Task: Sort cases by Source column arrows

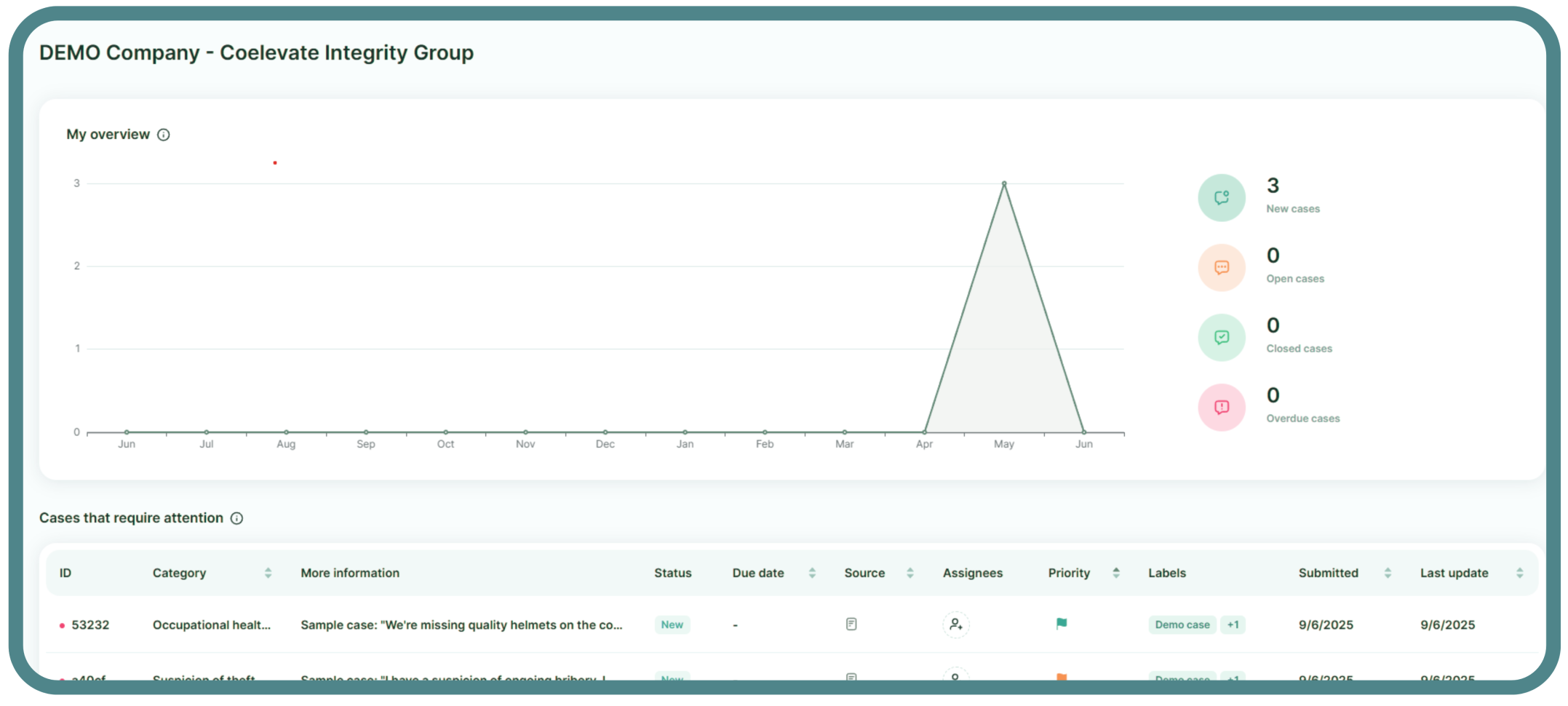Action: [x=910, y=574]
